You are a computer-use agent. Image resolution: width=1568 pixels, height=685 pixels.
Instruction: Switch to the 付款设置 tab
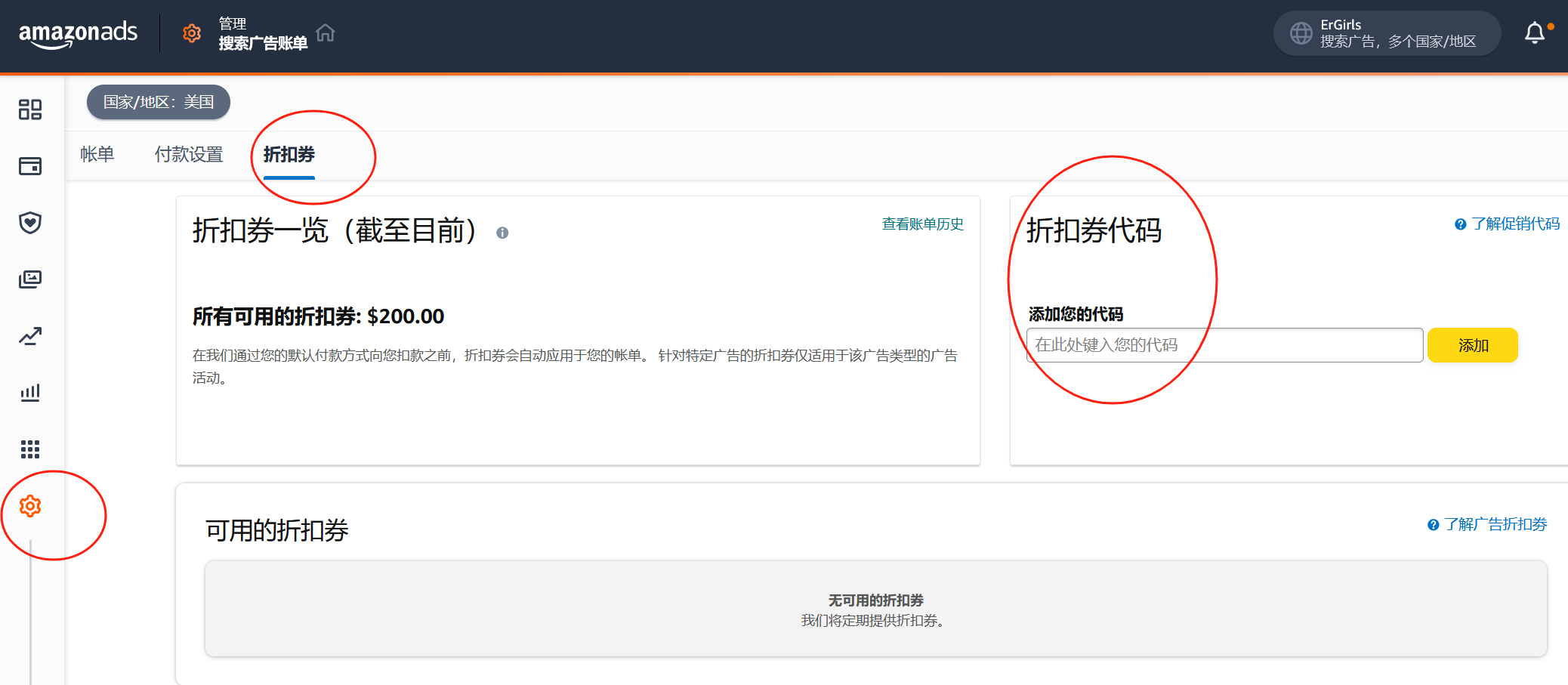[x=189, y=154]
